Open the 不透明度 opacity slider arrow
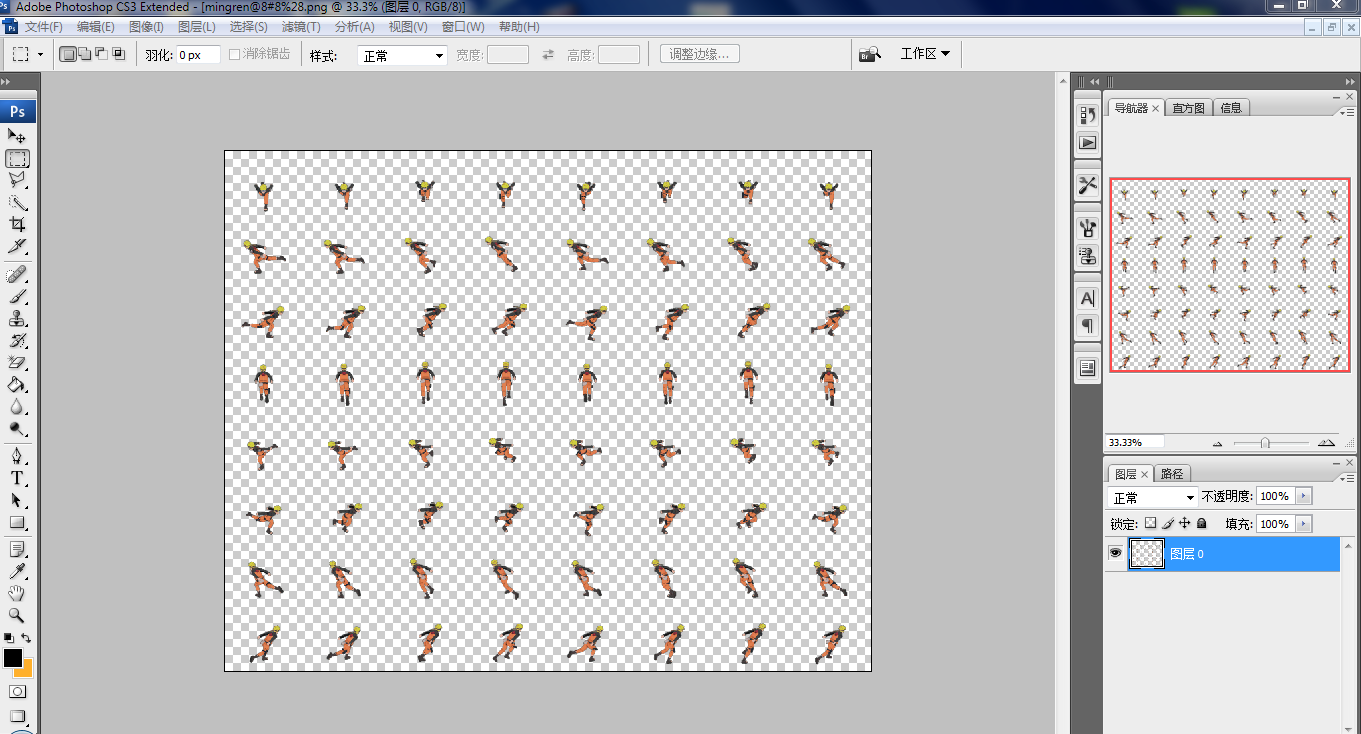The image size is (1361, 734). point(1302,496)
